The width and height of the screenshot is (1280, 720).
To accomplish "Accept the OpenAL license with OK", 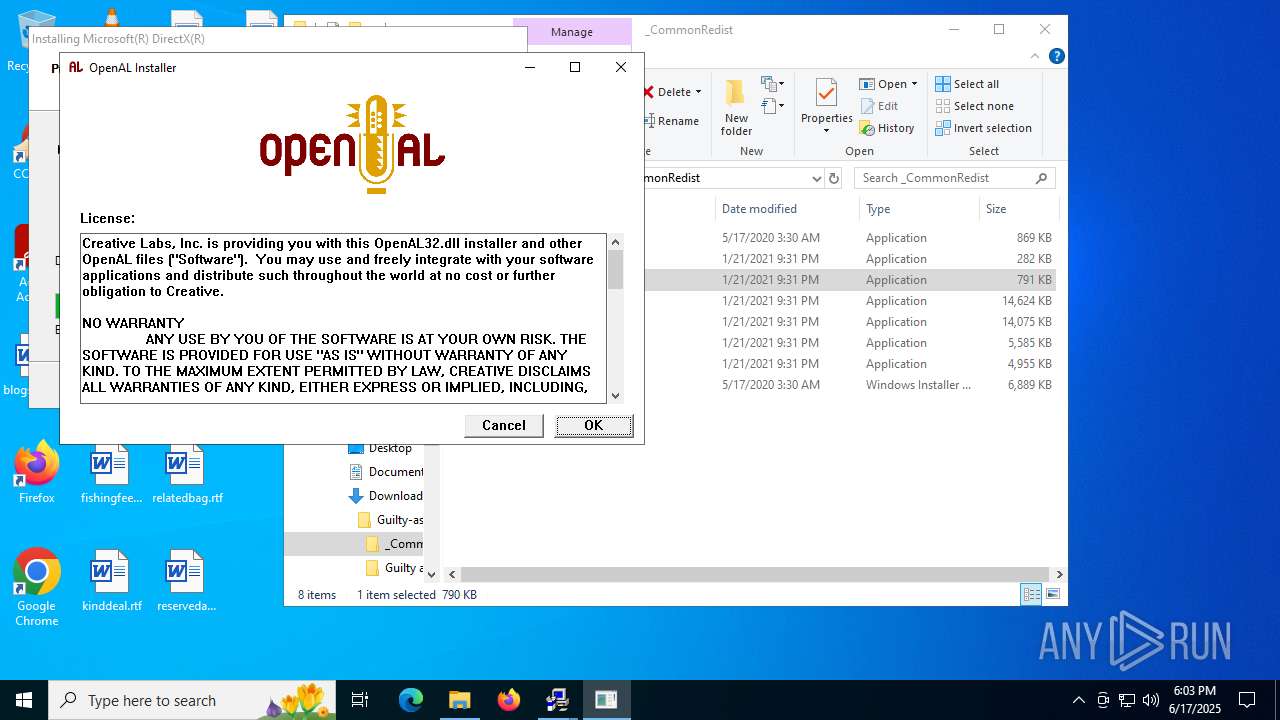I will (594, 425).
